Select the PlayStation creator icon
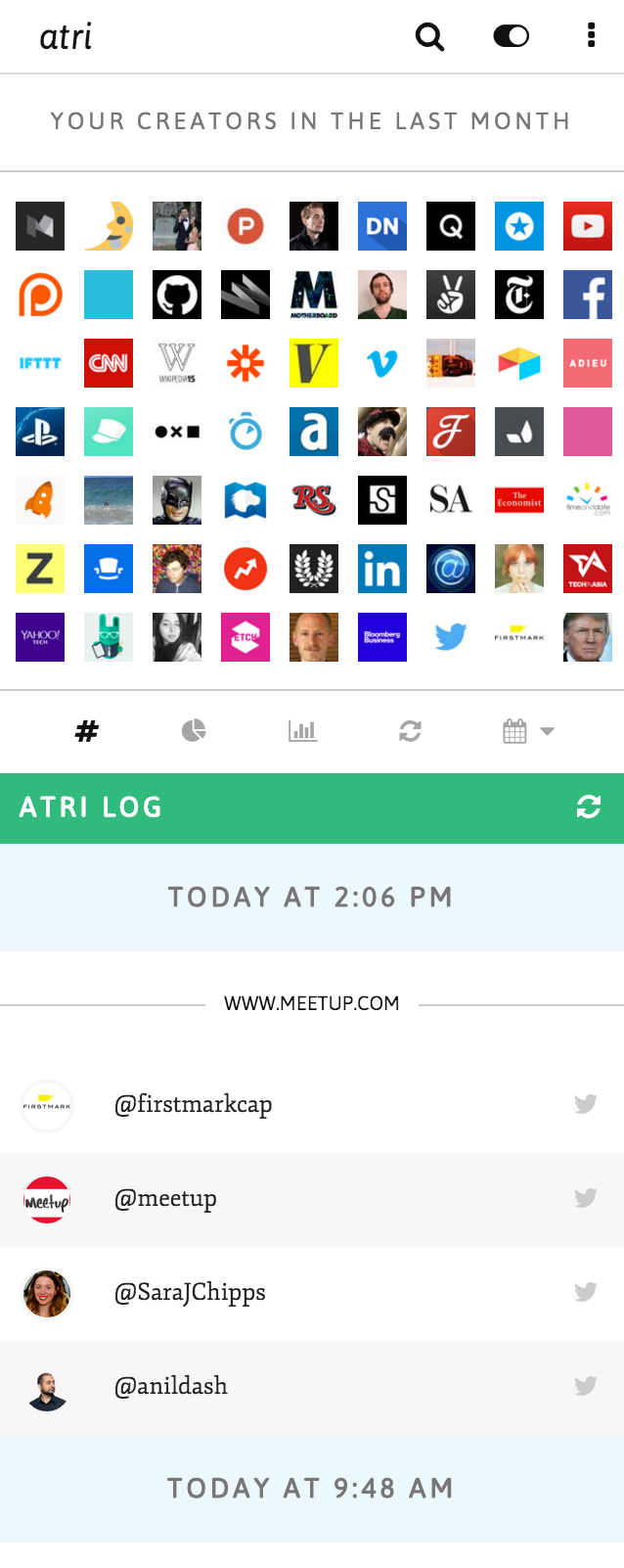Viewport: 624px width, 1568px height. (x=40, y=432)
